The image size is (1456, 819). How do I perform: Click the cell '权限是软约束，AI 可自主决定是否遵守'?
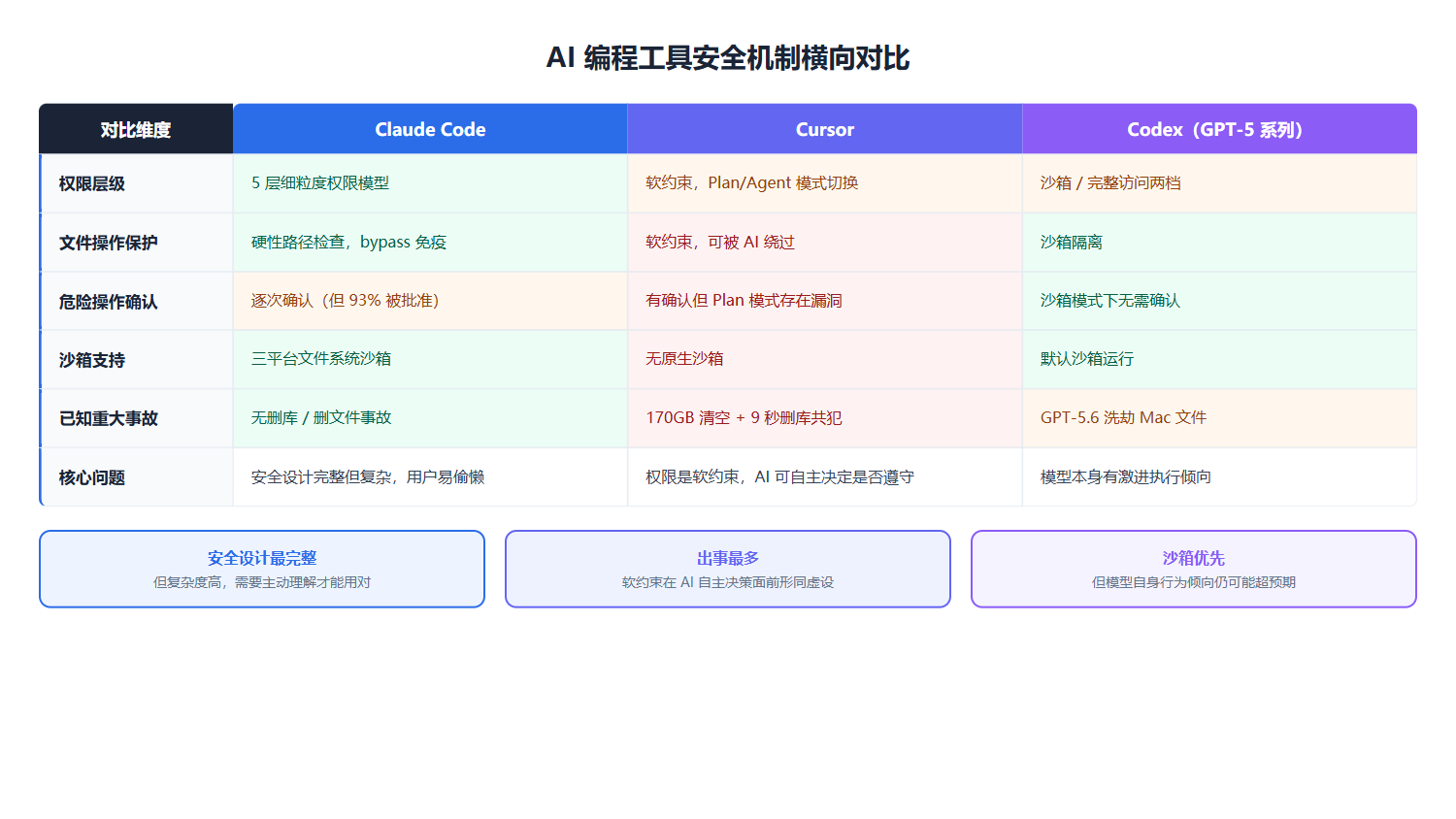pyautogui.click(x=825, y=477)
